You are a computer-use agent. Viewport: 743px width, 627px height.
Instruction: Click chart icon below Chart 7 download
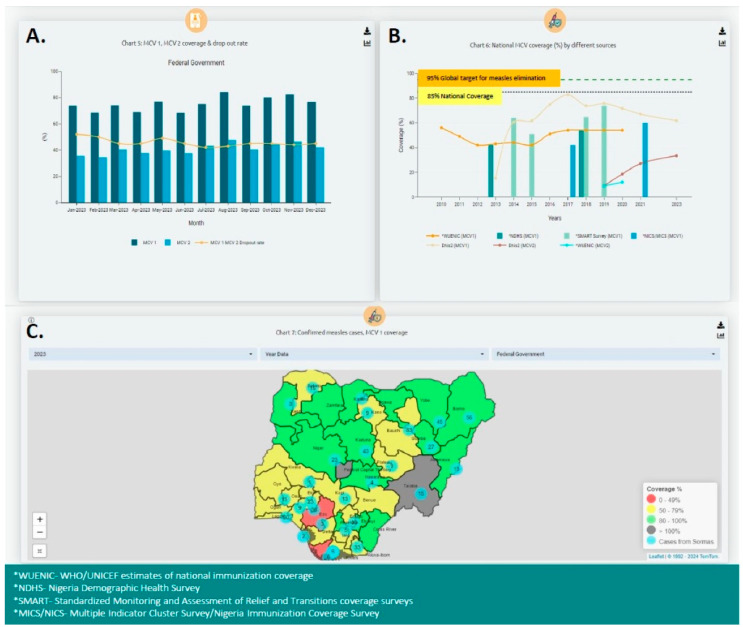click(x=720, y=336)
